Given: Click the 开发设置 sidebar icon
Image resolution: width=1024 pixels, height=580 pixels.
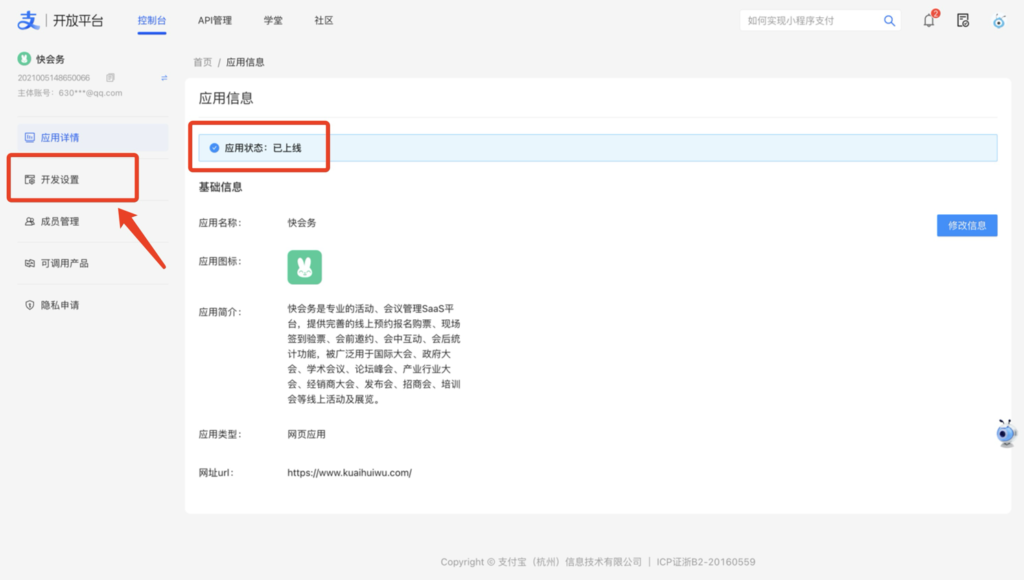Looking at the screenshot, I should (x=29, y=179).
